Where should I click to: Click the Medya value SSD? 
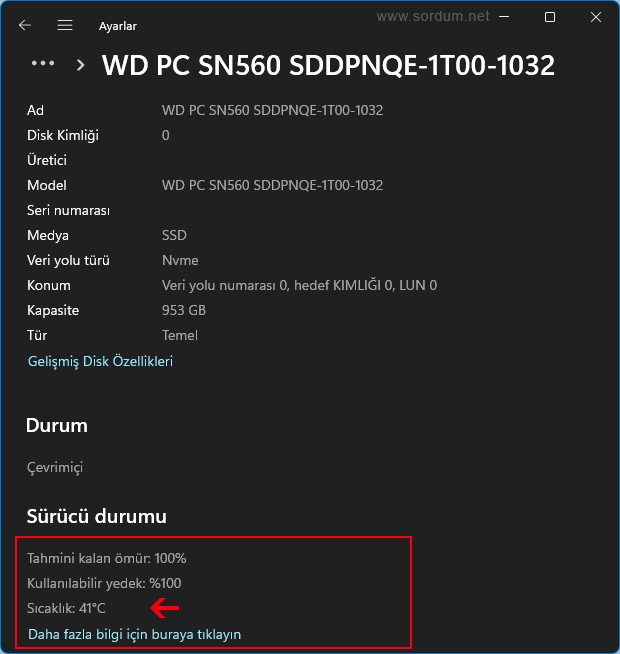174,235
